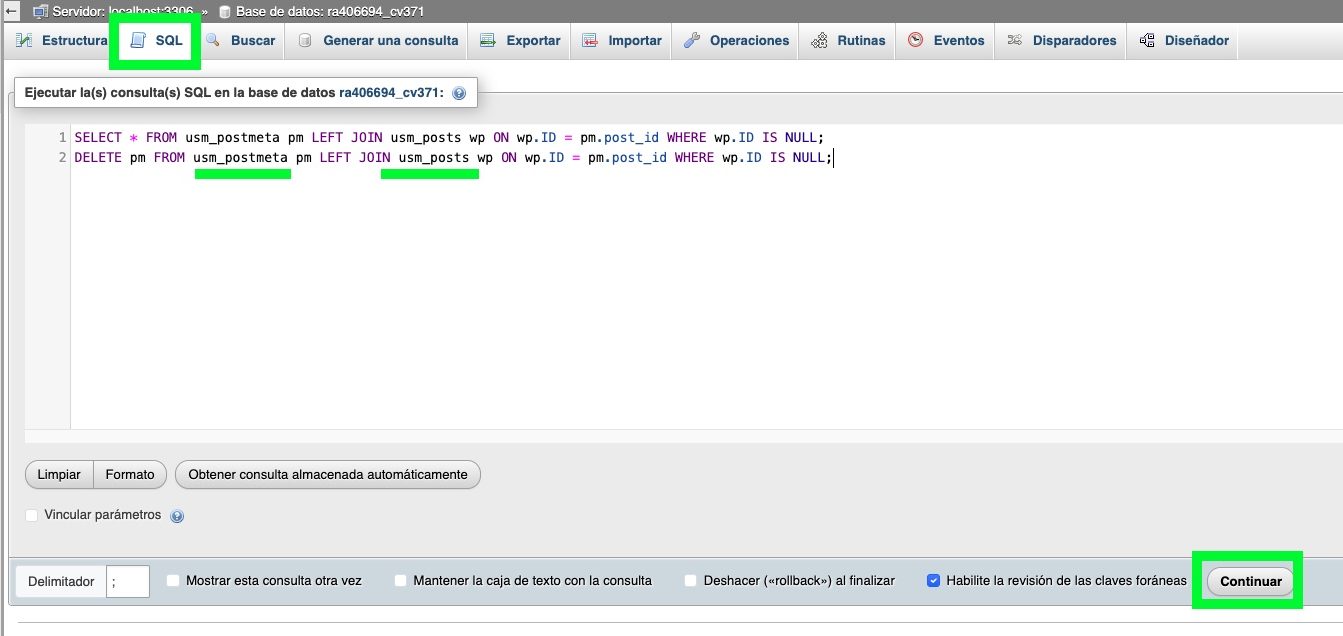
Task: Click the Estructura tab icon
Action: 24,41
